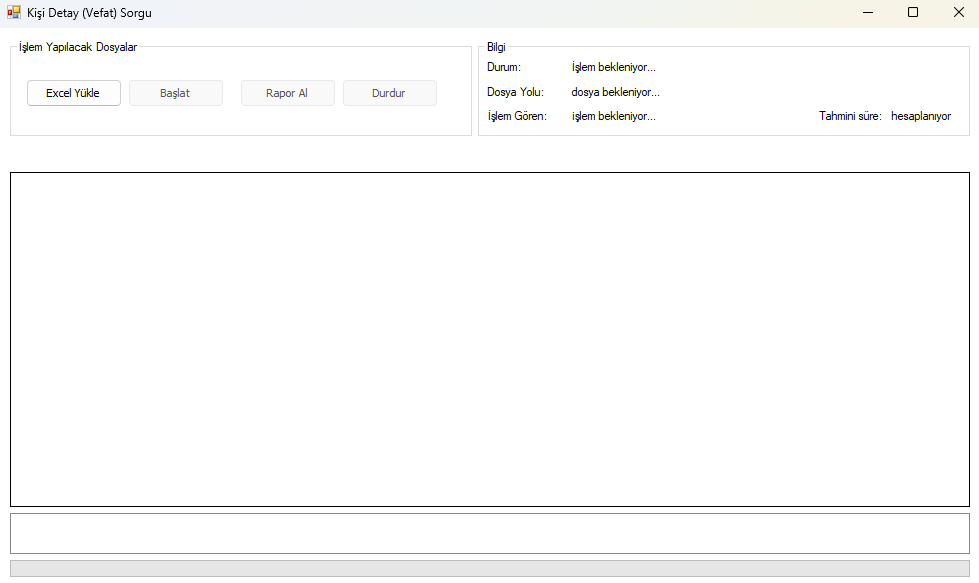Click the progress bar at the bottom
This screenshot has height=583, width=979.
tap(490, 569)
